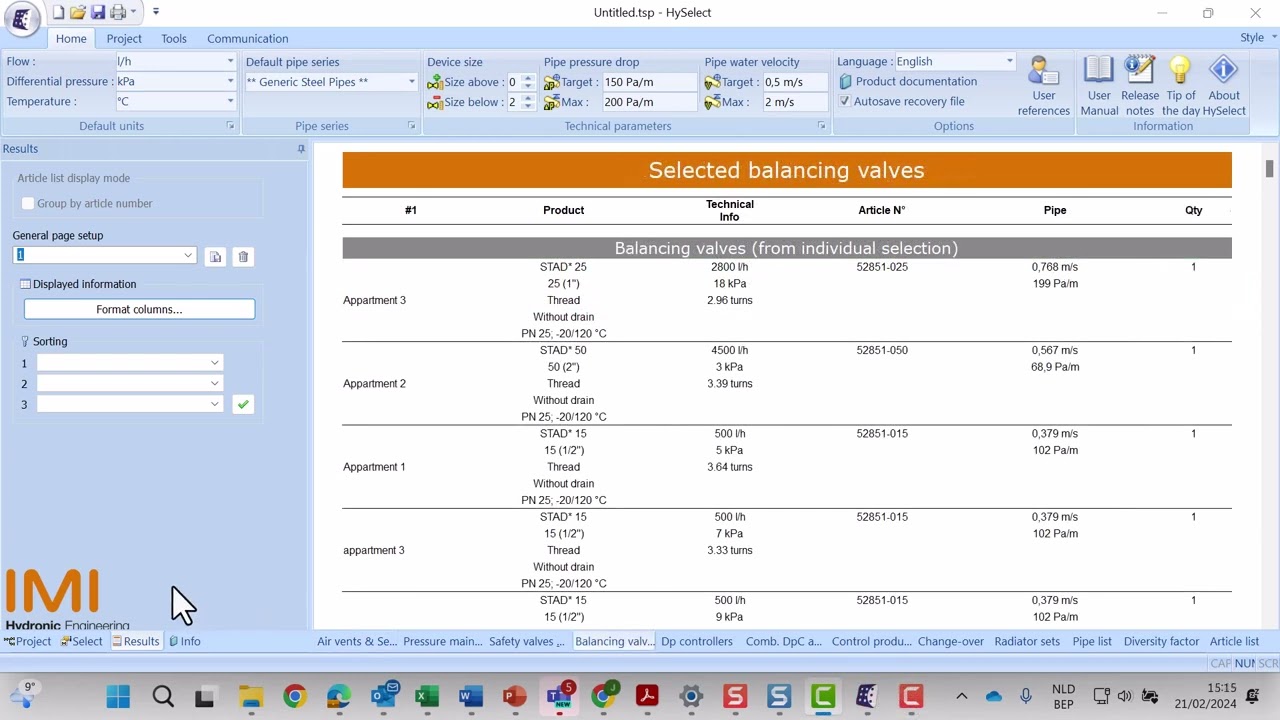
Task: Open a file using the folder icon
Action: (78, 12)
